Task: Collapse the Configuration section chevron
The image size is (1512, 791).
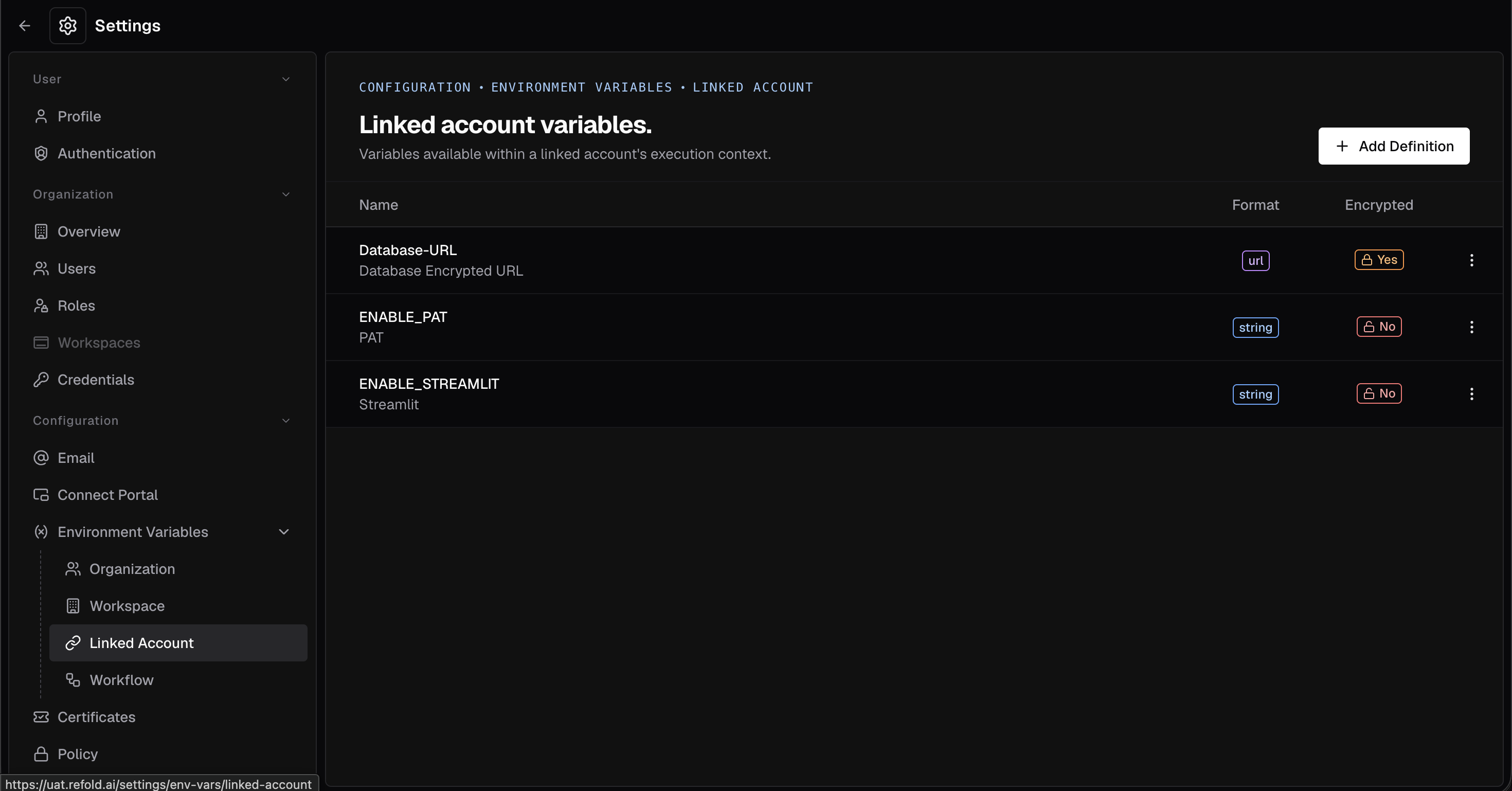Action: coord(286,420)
